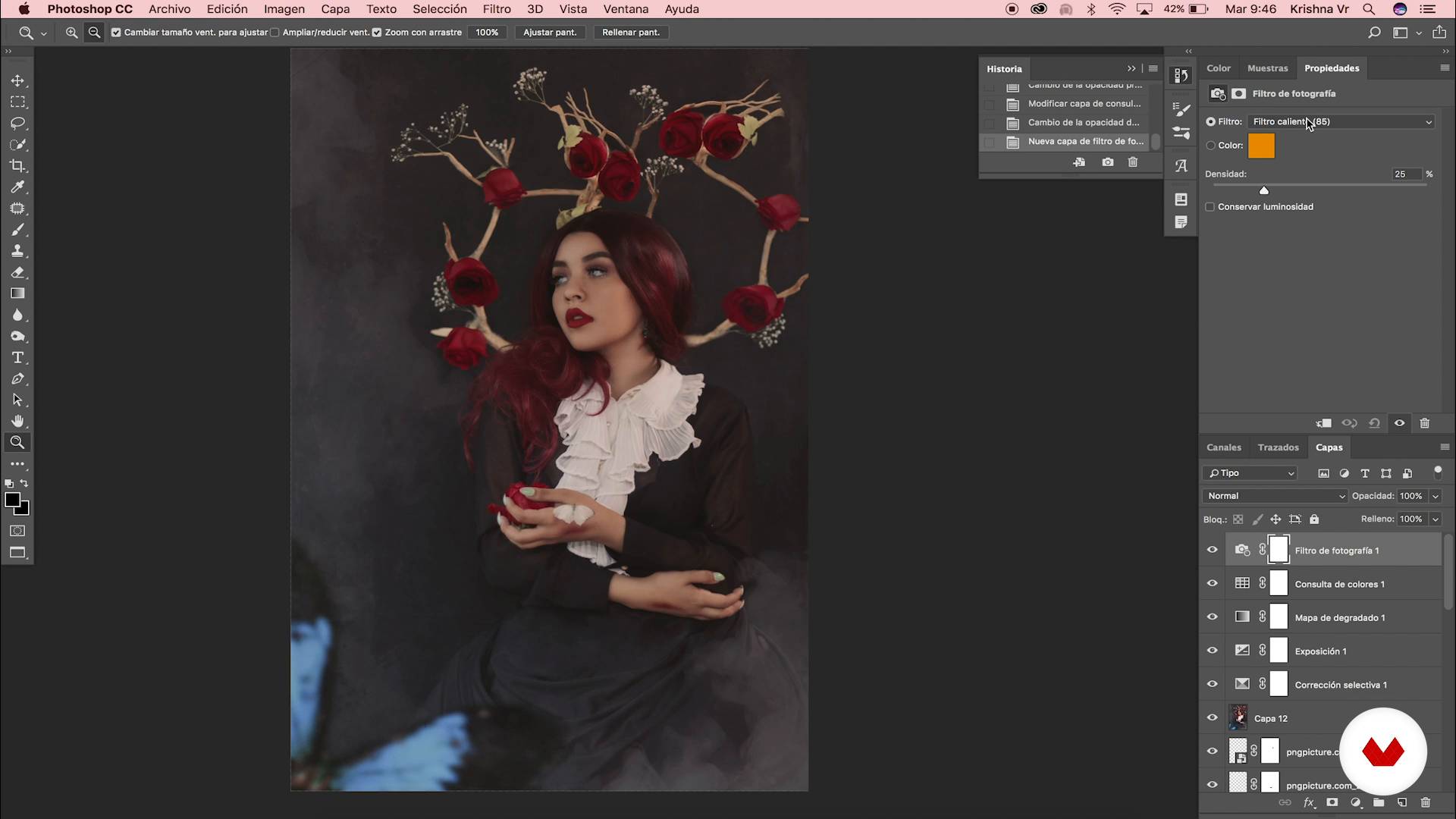The height and width of the screenshot is (819, 1456).
Task: Delete current state in Historia panel
Action: [x=1133, y=162]
